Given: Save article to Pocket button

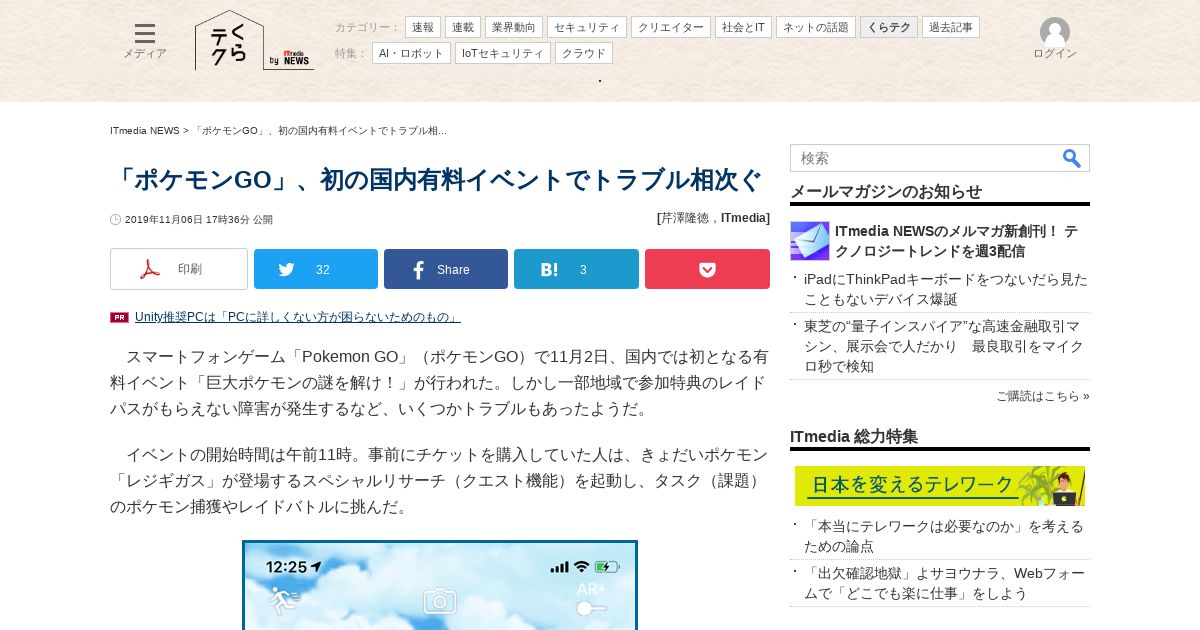Looking at the screenshot, I should 707,269.
